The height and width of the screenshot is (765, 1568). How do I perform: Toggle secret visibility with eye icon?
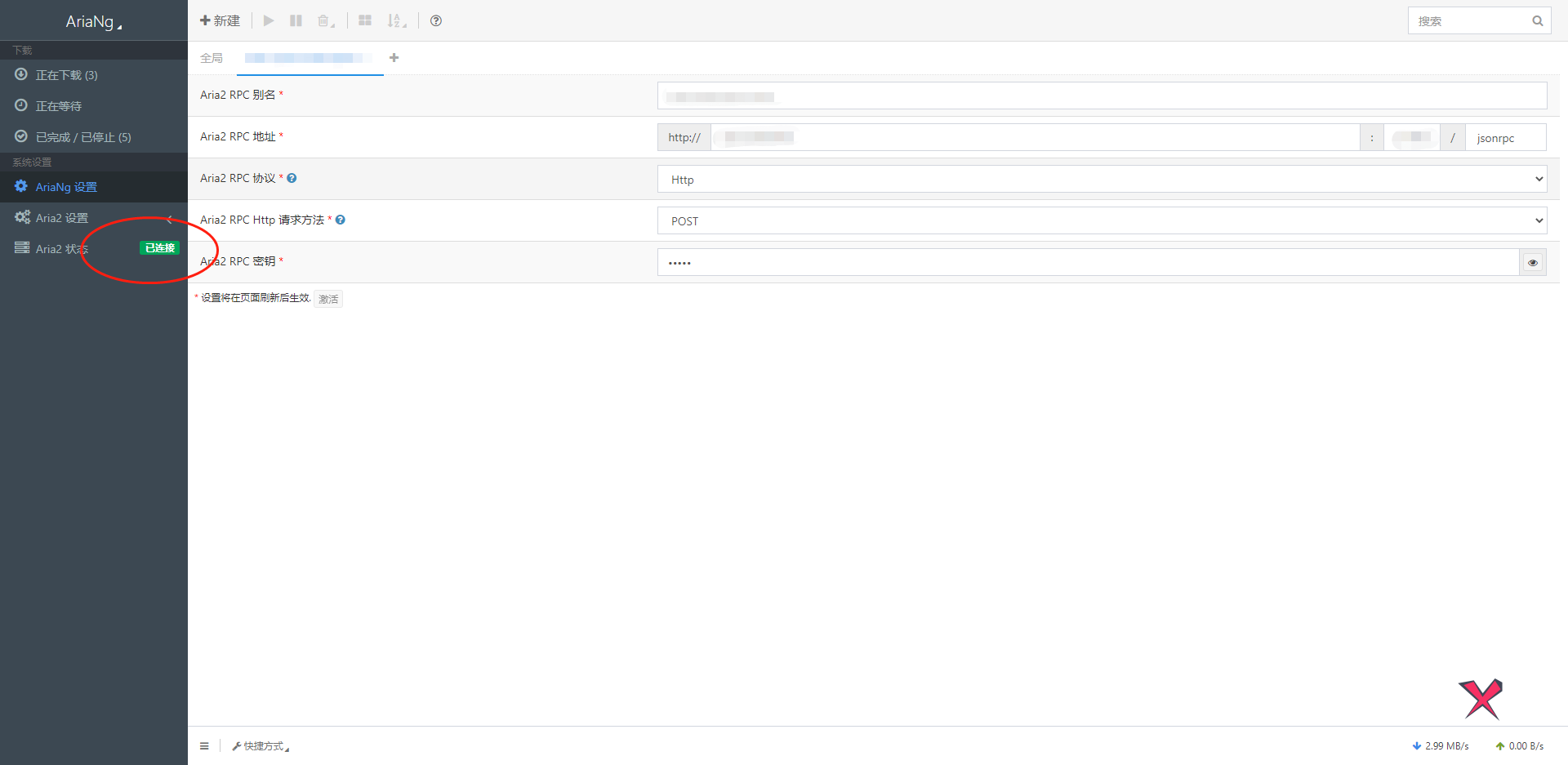[1533, 262]
